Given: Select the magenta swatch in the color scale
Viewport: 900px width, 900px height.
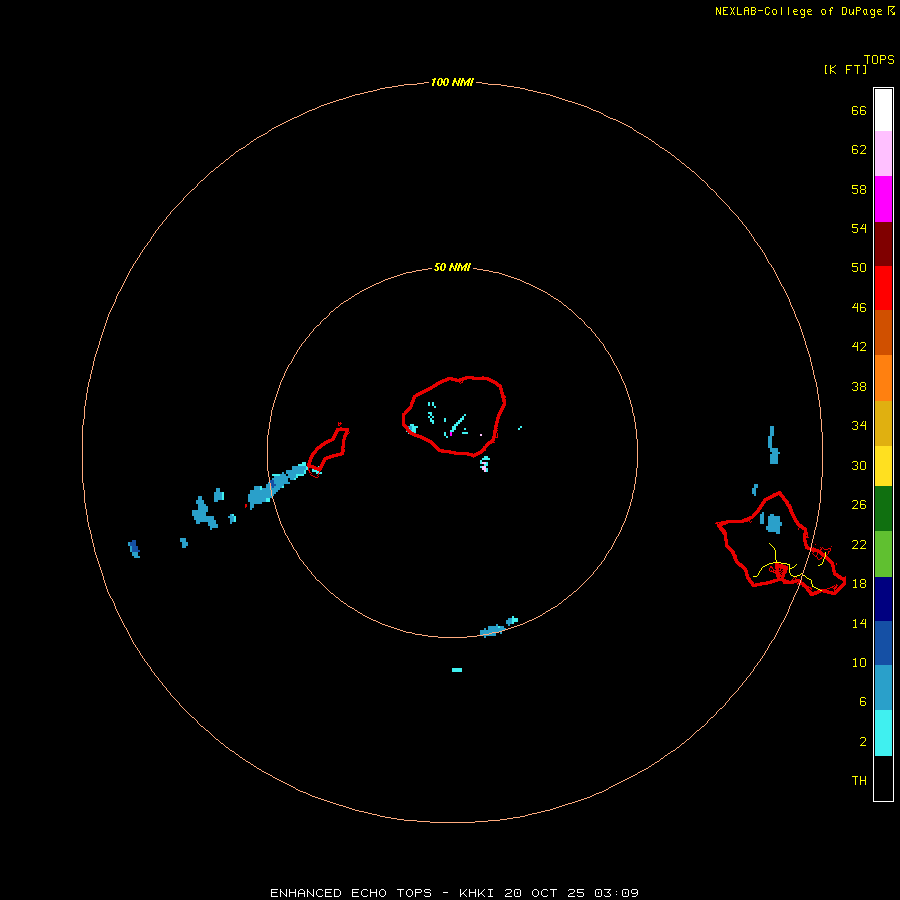Looking at the screenshot, I should tap(883, 199).
